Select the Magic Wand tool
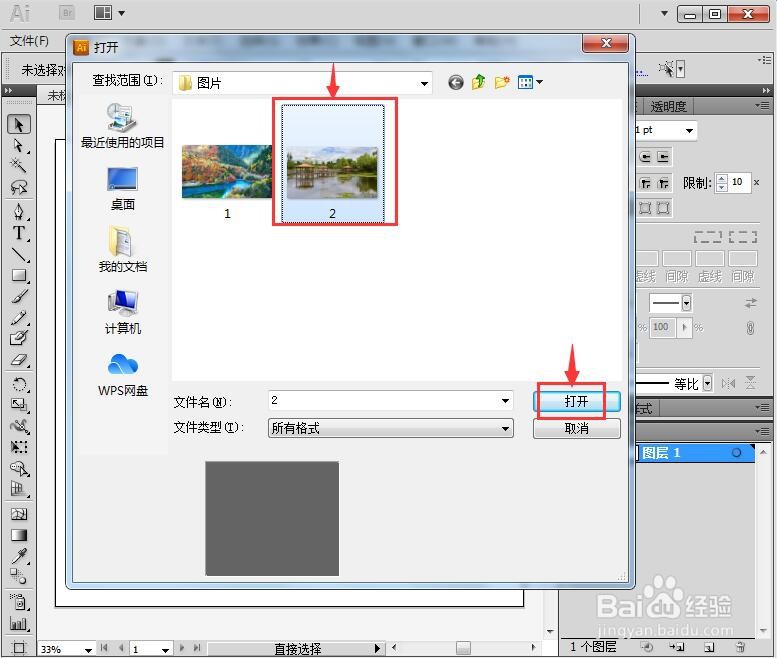The height and width of the screenshot is (658, 777). pyautogui.click(x=19, y=165)
